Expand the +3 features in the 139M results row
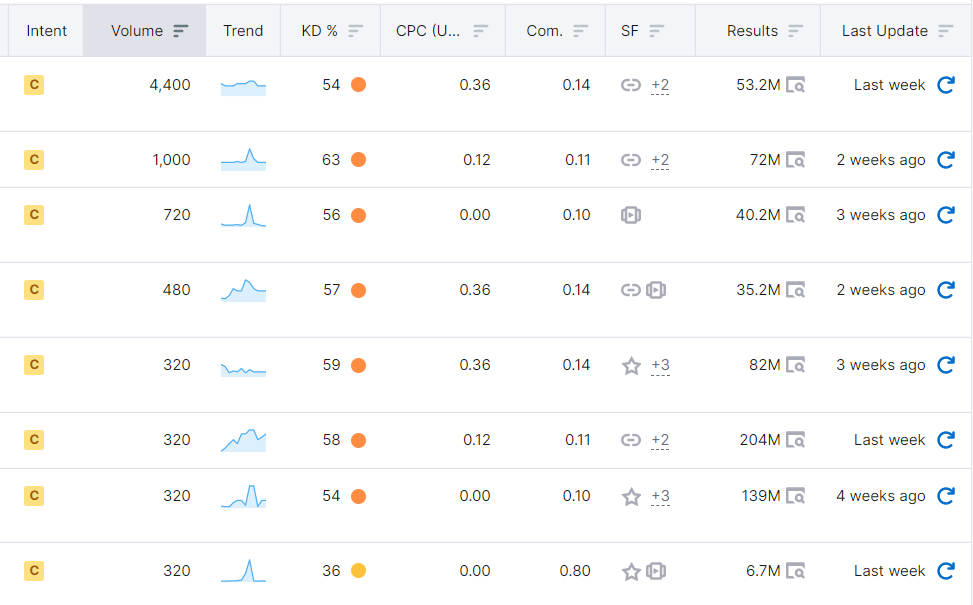This screenshot has width=973, height=605. click(659, 496)
